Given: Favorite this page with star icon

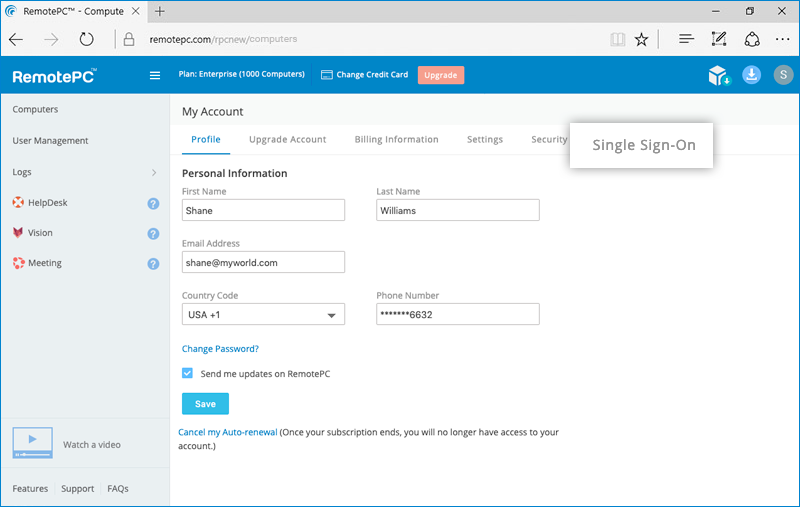Looking at the screenshot, I should 641,40.
